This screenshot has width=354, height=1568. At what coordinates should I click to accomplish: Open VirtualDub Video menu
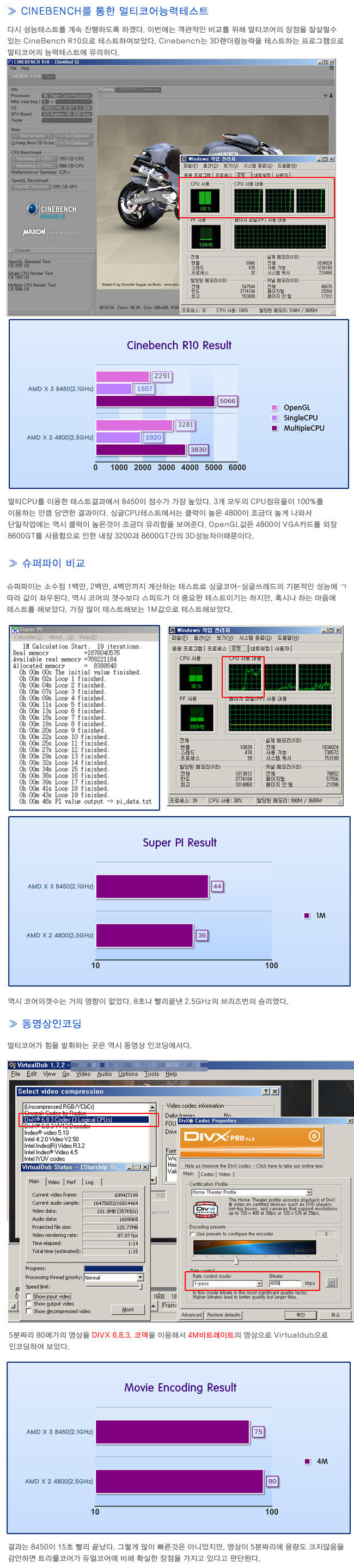pyautogui.click(x=83, y=1074)
